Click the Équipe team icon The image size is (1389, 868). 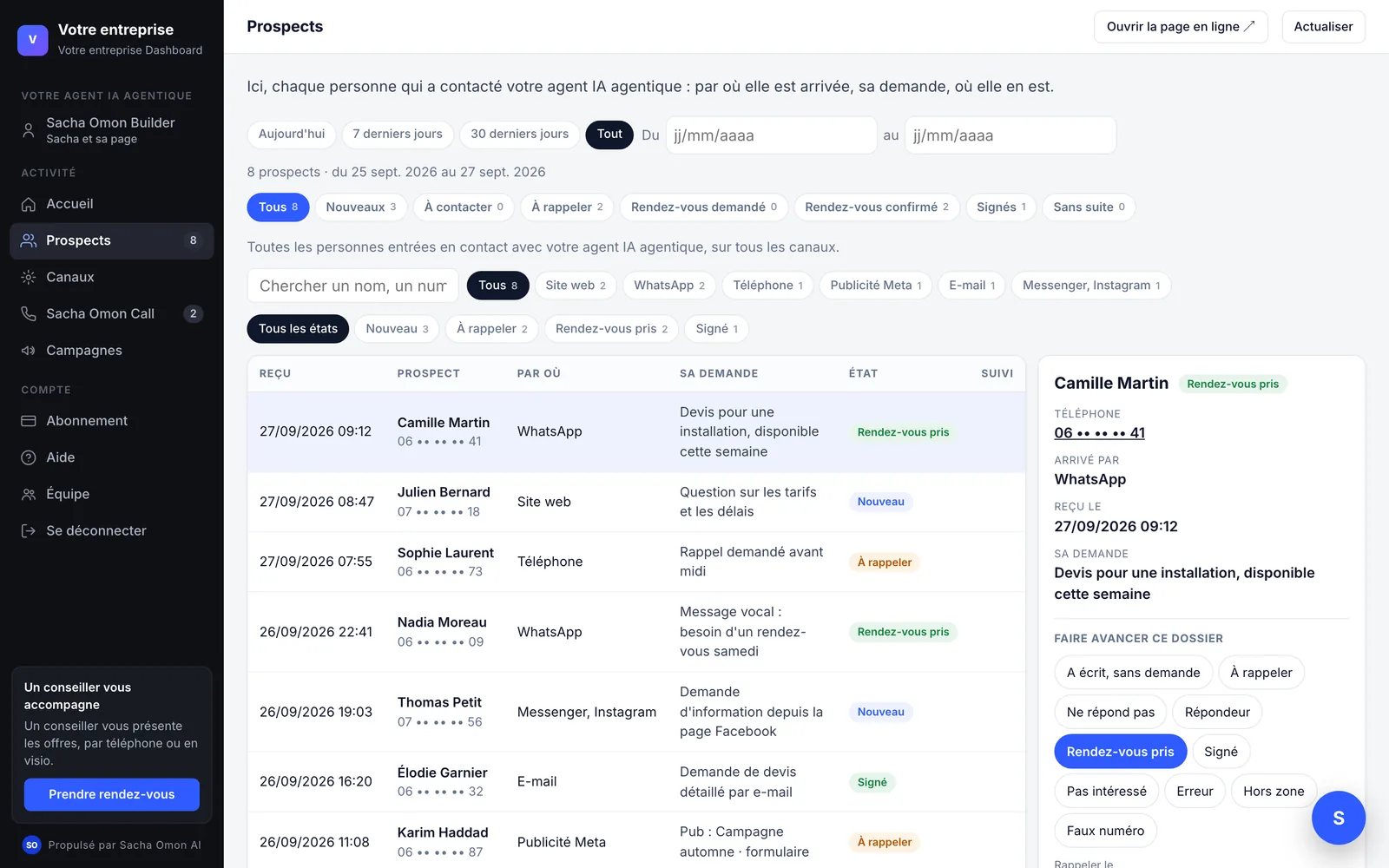(x=29, y=494)
